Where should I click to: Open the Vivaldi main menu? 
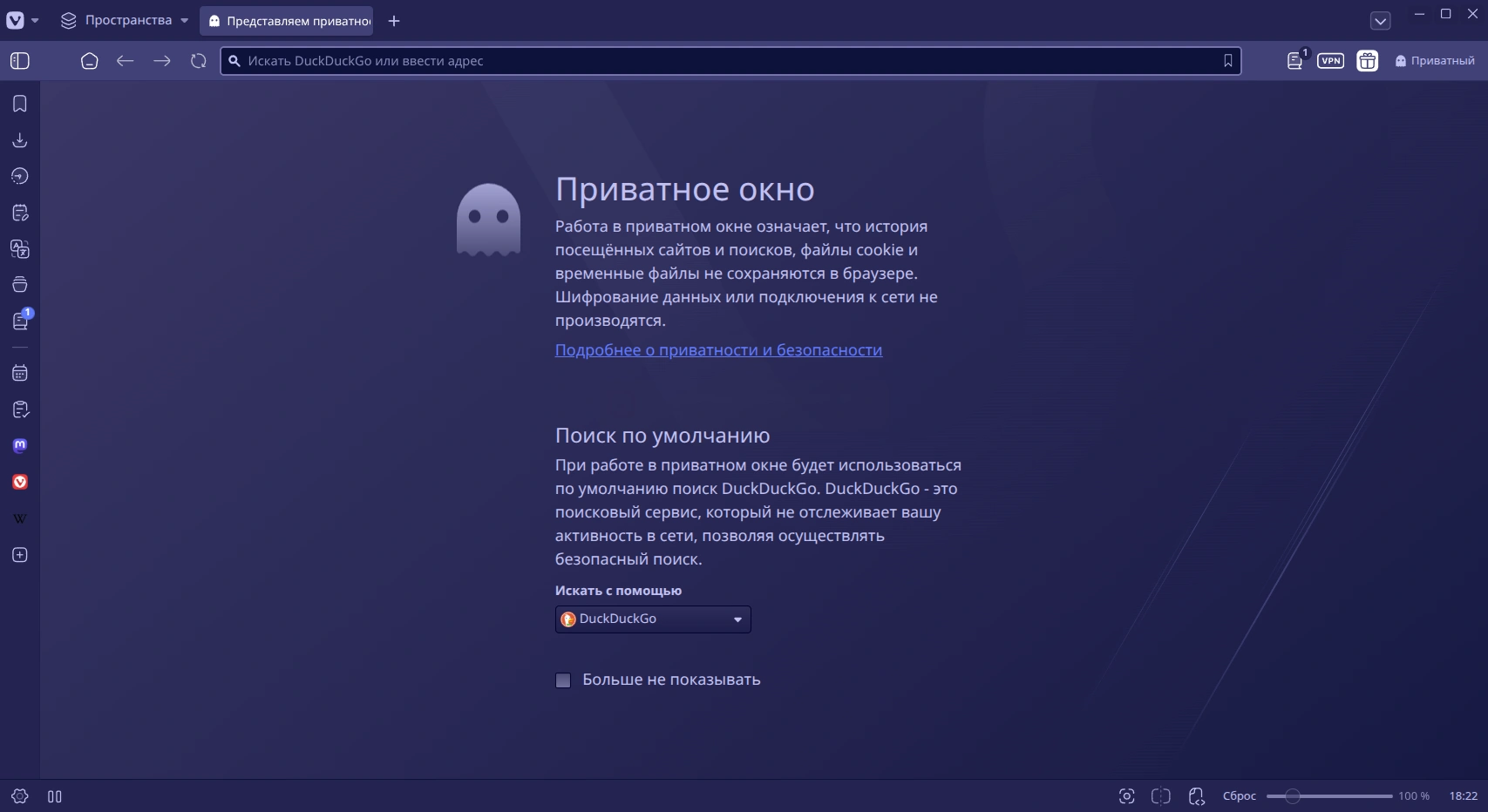pyautogui.click(x=14, y=19)
